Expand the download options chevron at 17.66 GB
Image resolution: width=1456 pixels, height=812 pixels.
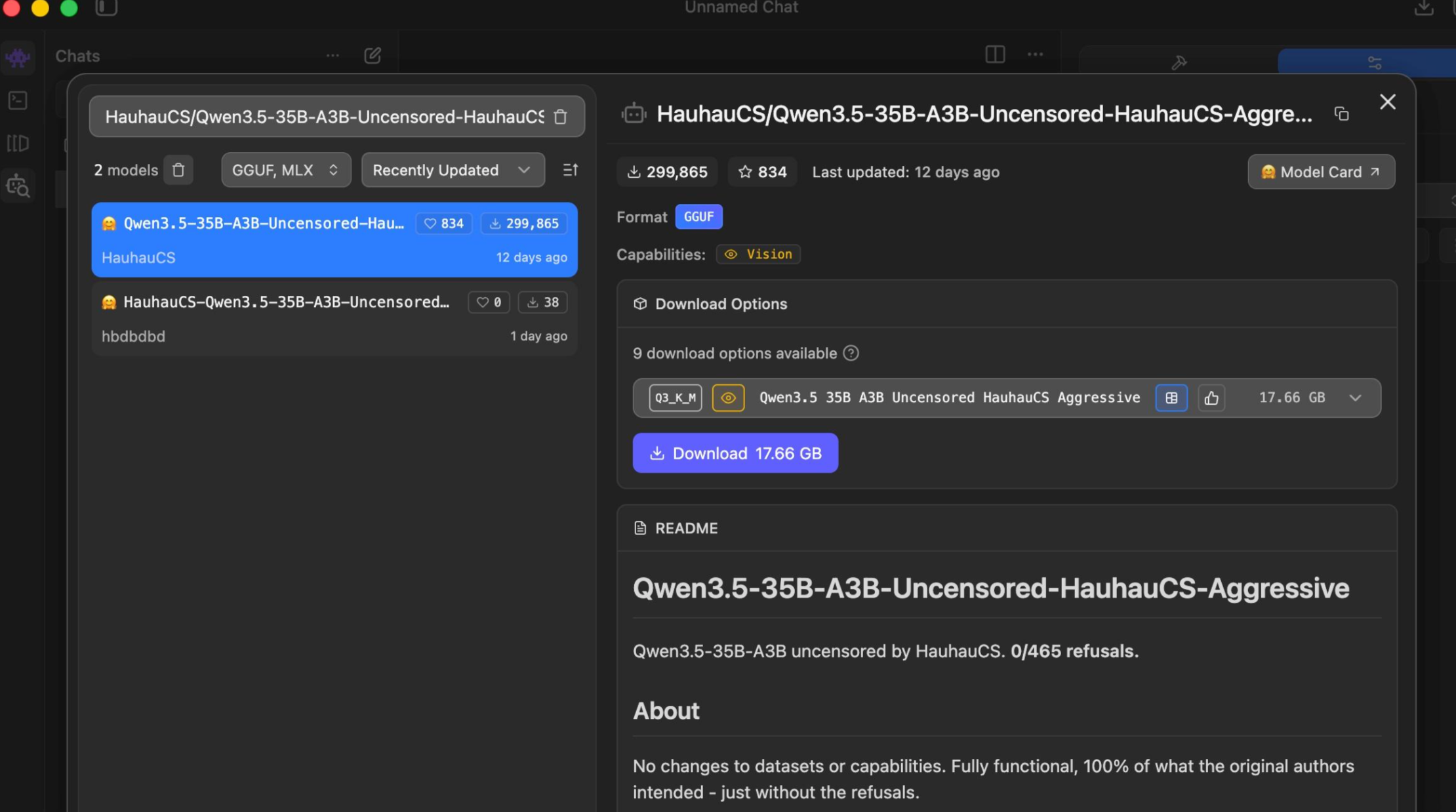[1355, 398]
